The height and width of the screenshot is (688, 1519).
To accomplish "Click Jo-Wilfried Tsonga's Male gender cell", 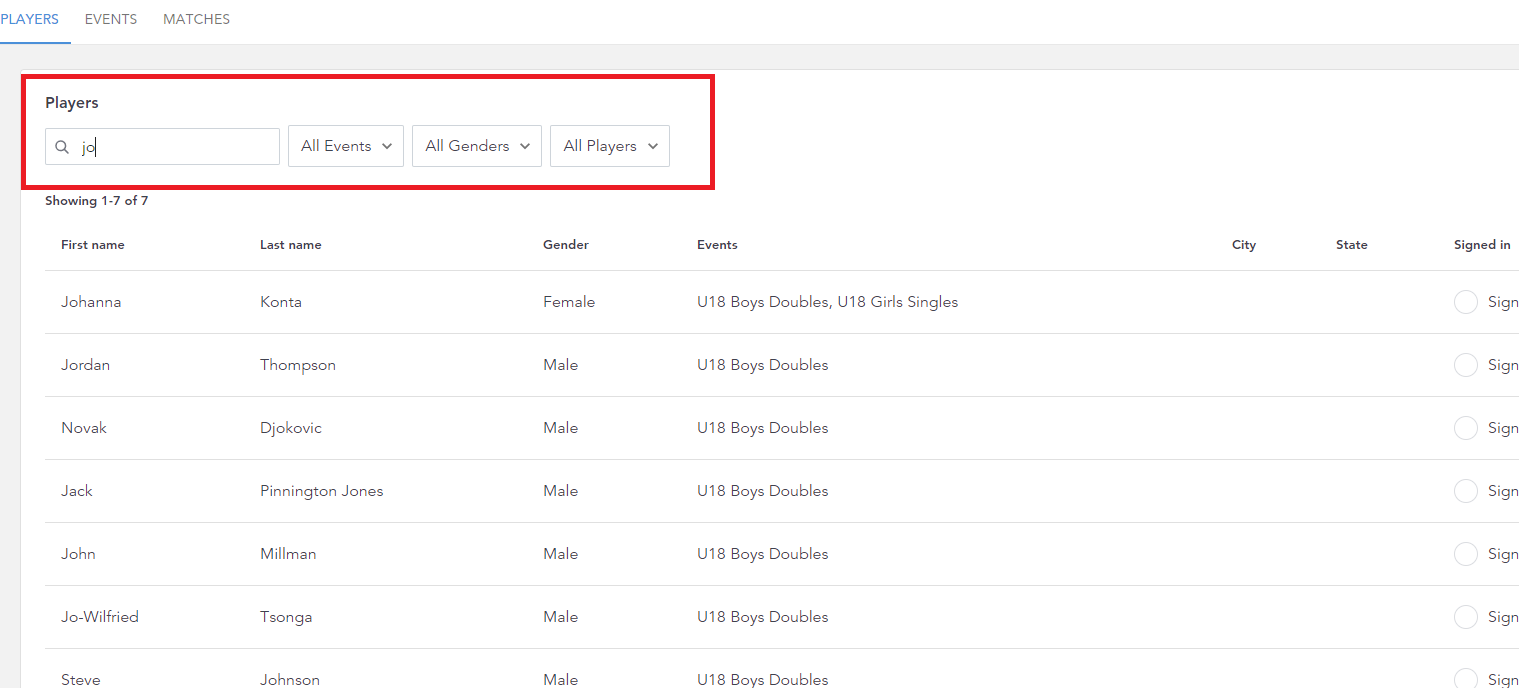I will point(561,617).
